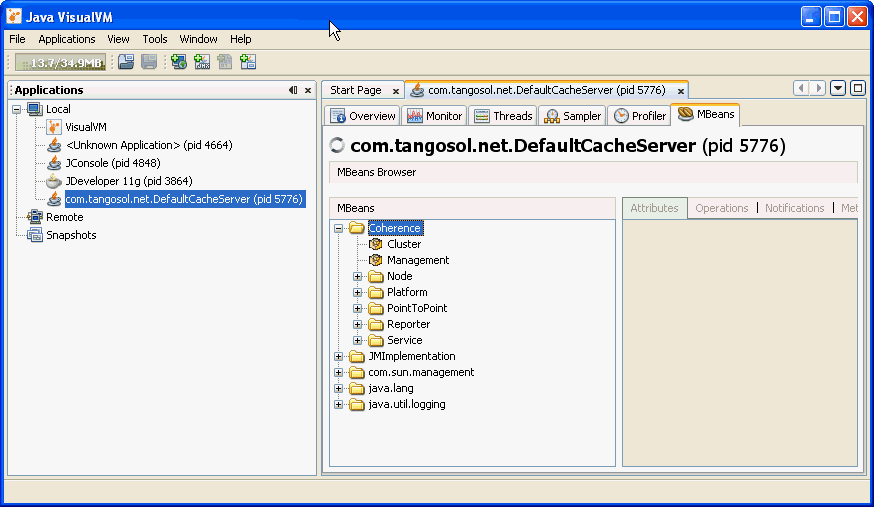Select the Coherence folder node
This screenshot has height=507, width=874.
395,228
